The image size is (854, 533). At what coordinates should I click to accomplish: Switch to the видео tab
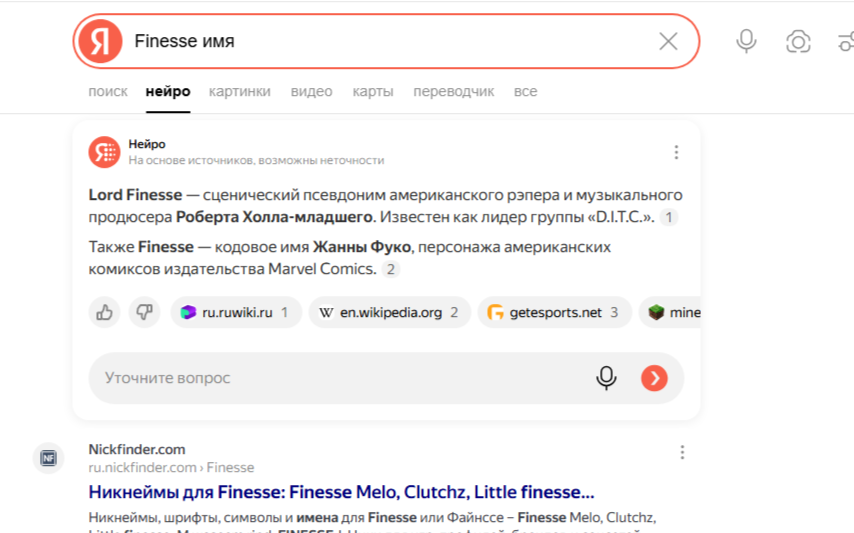point(311,91)
